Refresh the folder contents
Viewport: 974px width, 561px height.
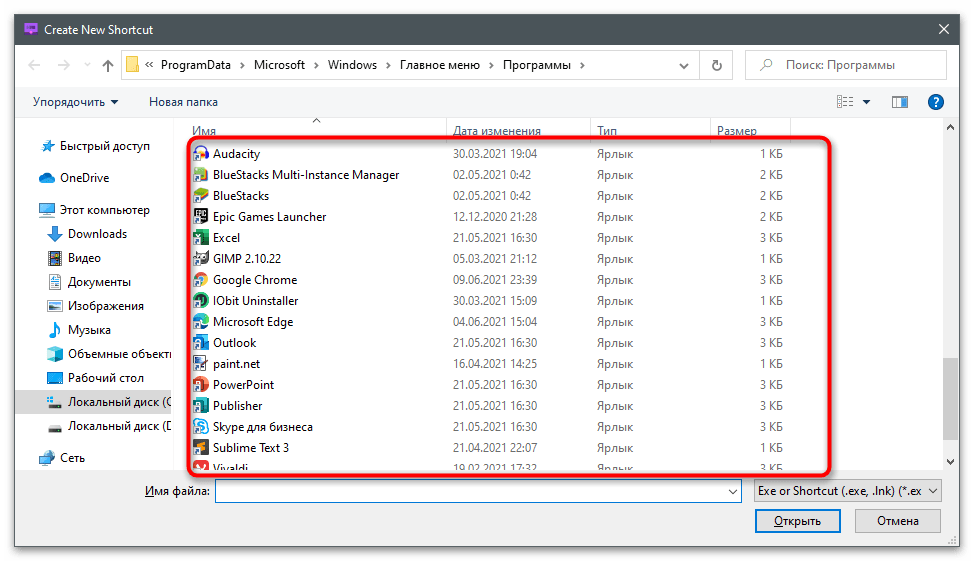(716, 65)
